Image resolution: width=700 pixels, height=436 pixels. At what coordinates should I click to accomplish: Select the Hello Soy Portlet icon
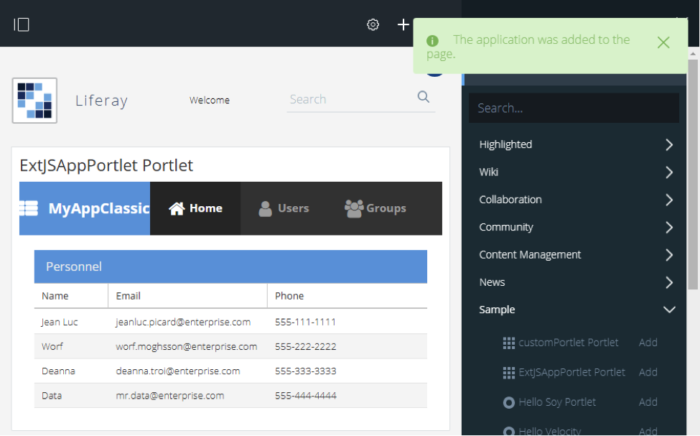(508, 402)
